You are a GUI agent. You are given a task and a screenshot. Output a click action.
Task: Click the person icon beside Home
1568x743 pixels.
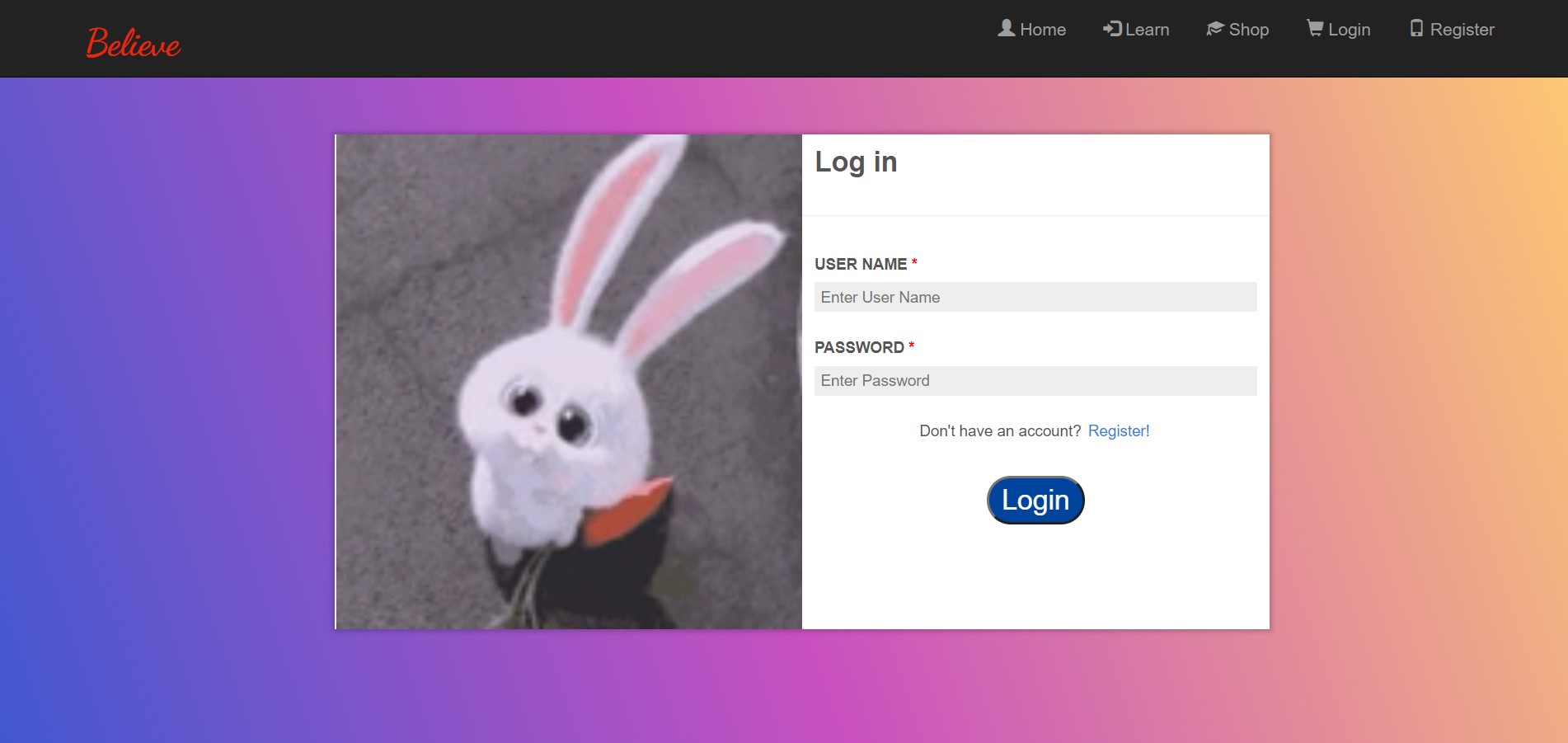coord(1006,29)
